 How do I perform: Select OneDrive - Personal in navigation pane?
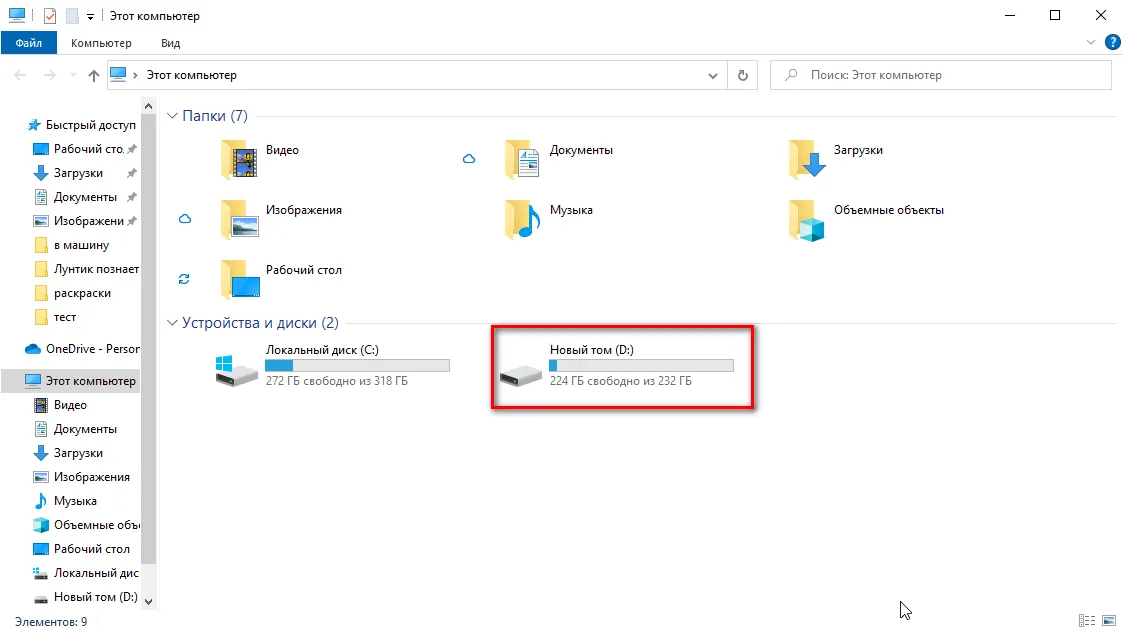click(x=82, y=349)
